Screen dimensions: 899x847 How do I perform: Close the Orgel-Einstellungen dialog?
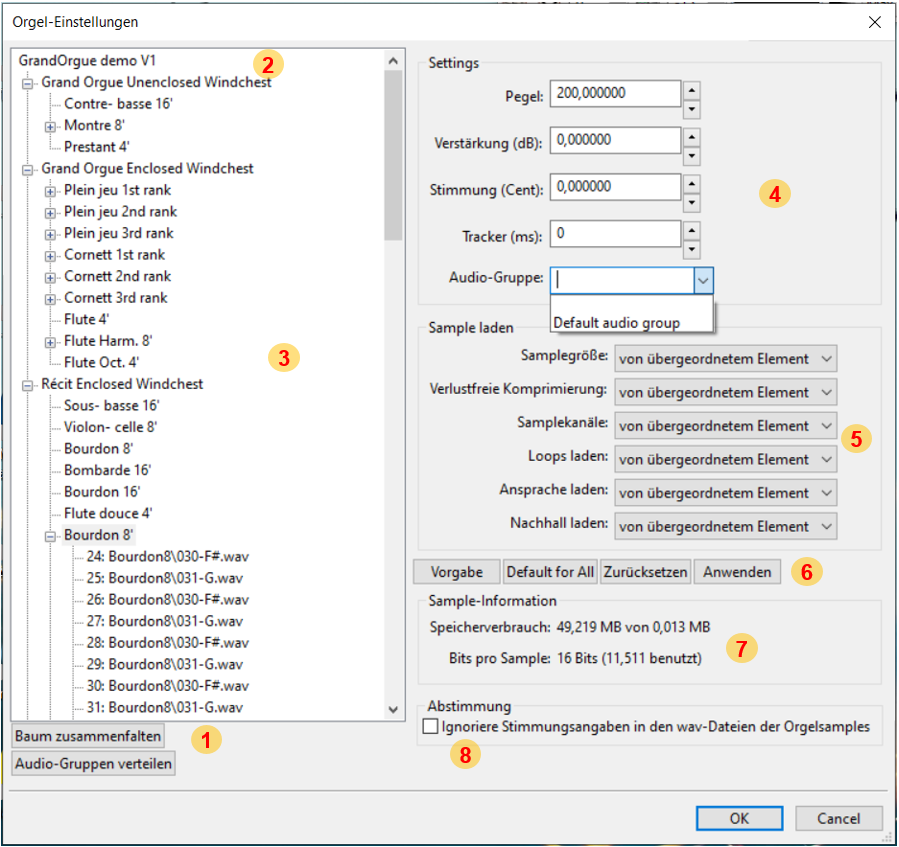coord(874,22)
